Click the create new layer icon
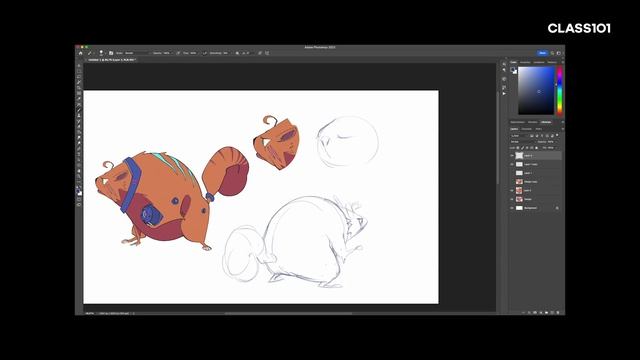 click(552, 313)
